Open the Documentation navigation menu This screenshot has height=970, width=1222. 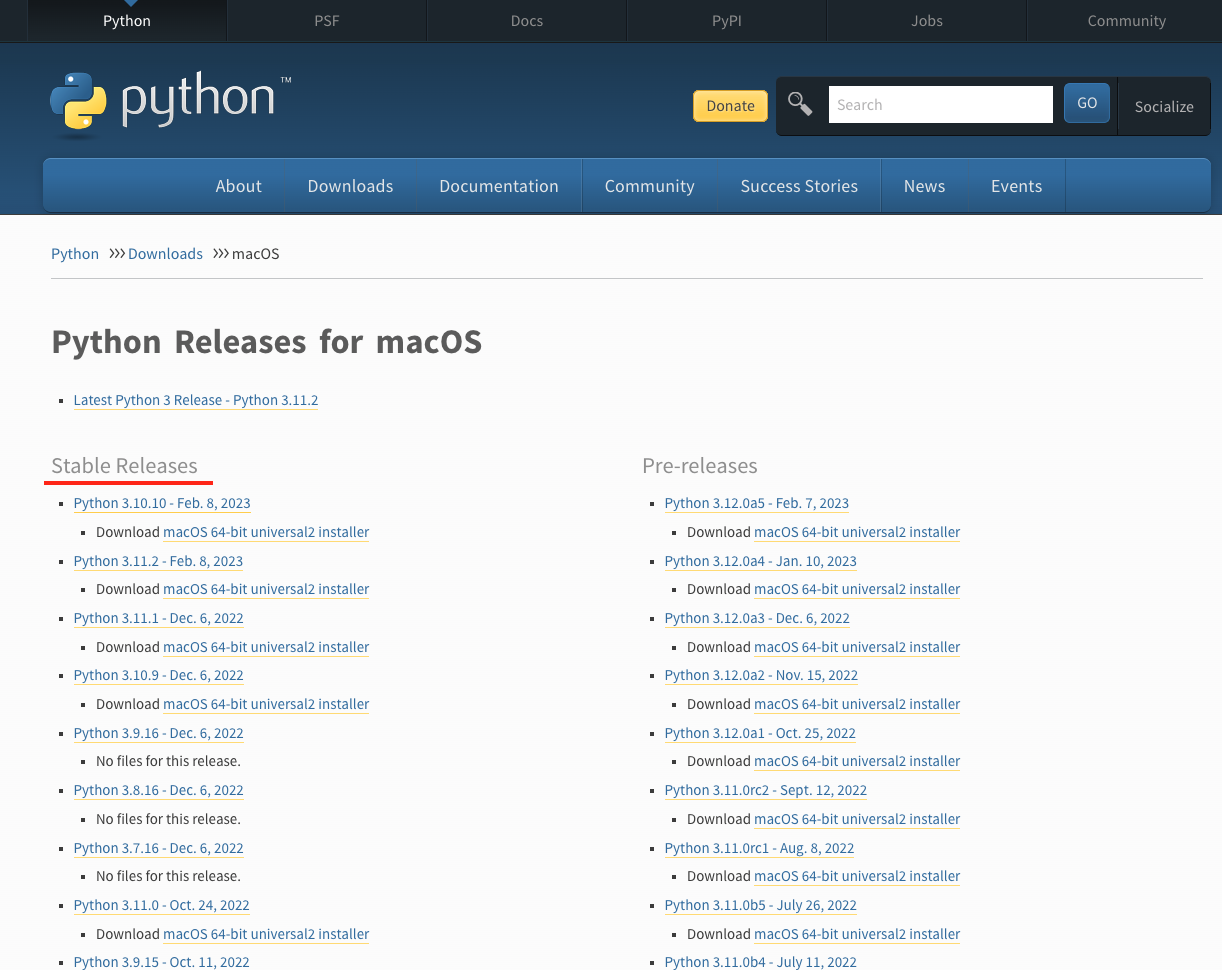pos(499,186)
